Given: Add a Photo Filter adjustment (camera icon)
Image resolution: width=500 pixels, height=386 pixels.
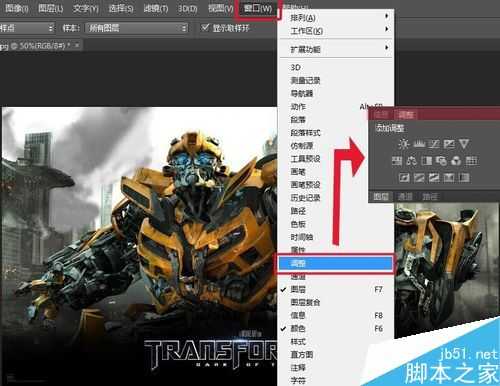Looking at the screenshot, I should pyautogui.click(x=441, y=161).
